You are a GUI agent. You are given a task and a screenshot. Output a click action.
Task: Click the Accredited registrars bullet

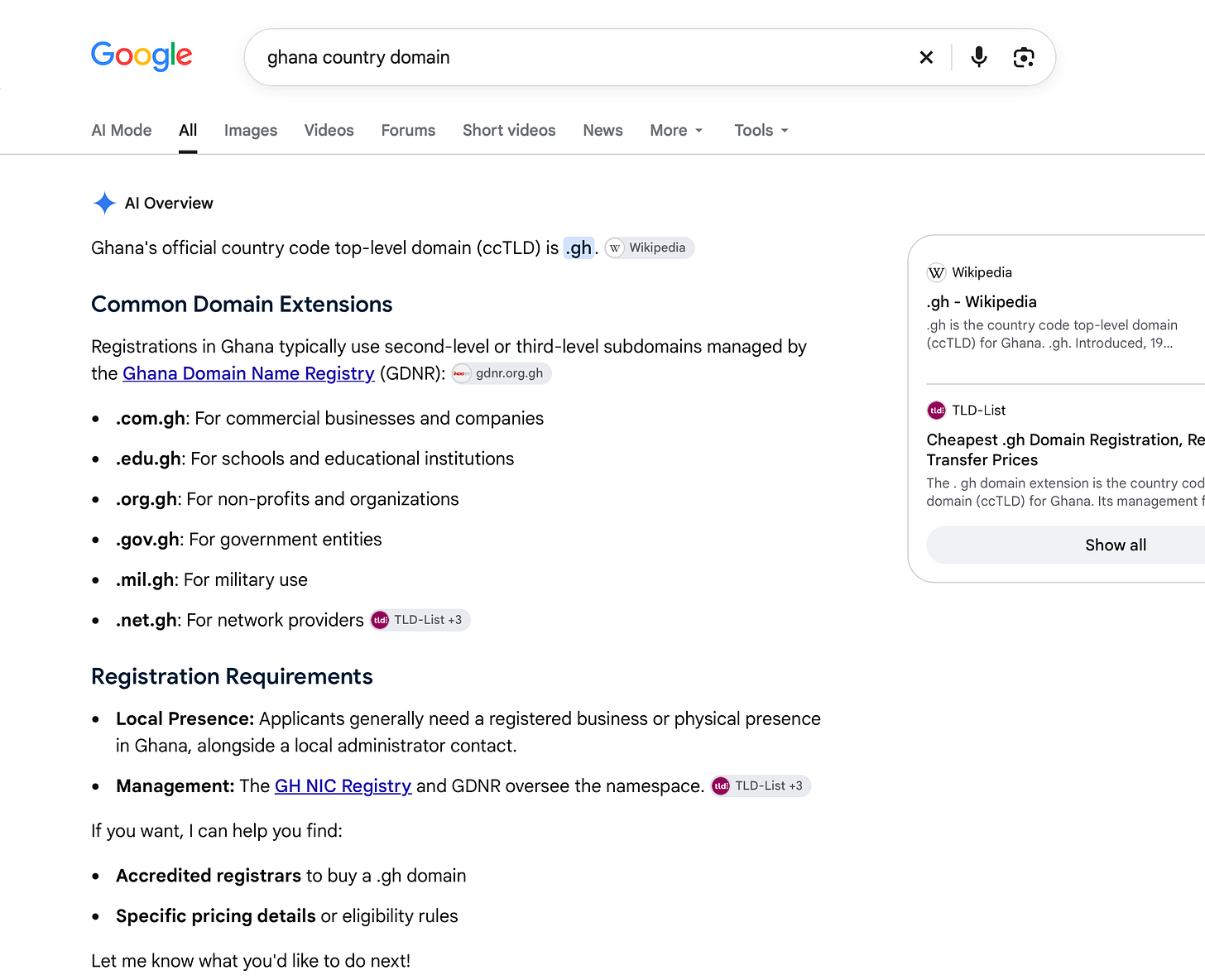click(x=290, y=876)
